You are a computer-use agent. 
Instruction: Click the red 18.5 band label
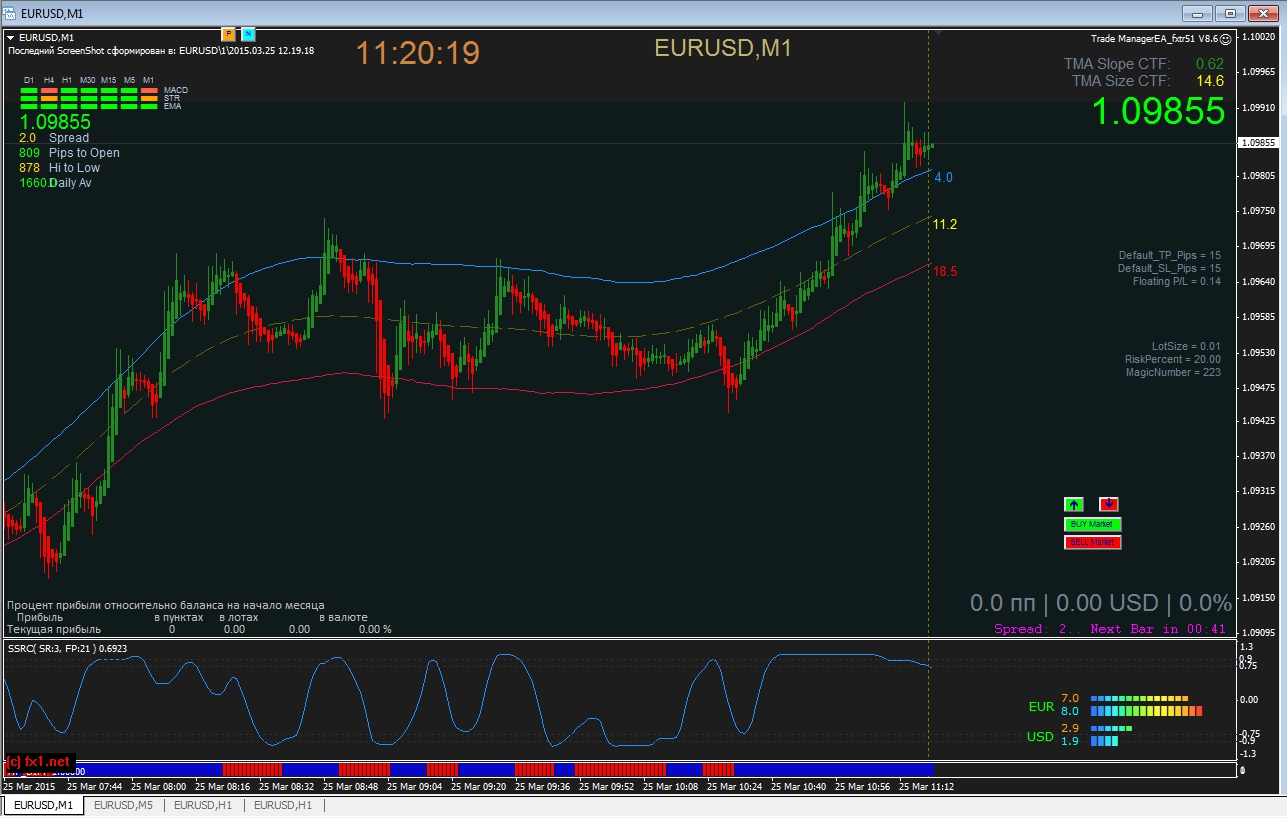point(945,271)
